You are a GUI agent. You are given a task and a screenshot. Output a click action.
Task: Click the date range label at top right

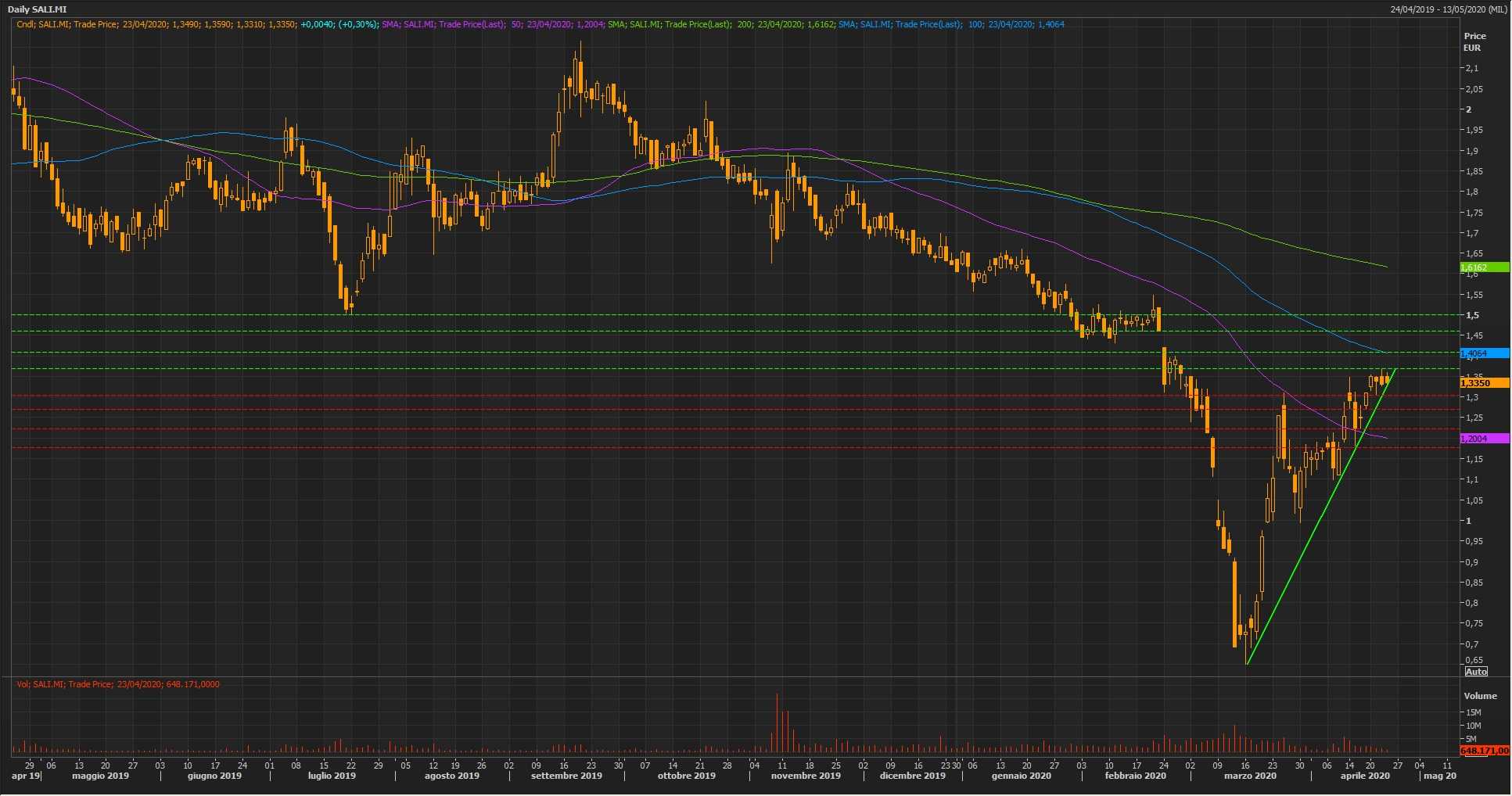(1447, 9)
